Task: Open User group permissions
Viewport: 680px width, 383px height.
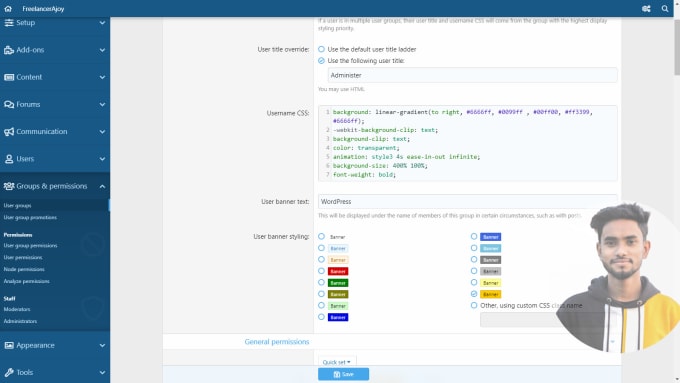Action: pyautogui.click(x=30, y=246)
